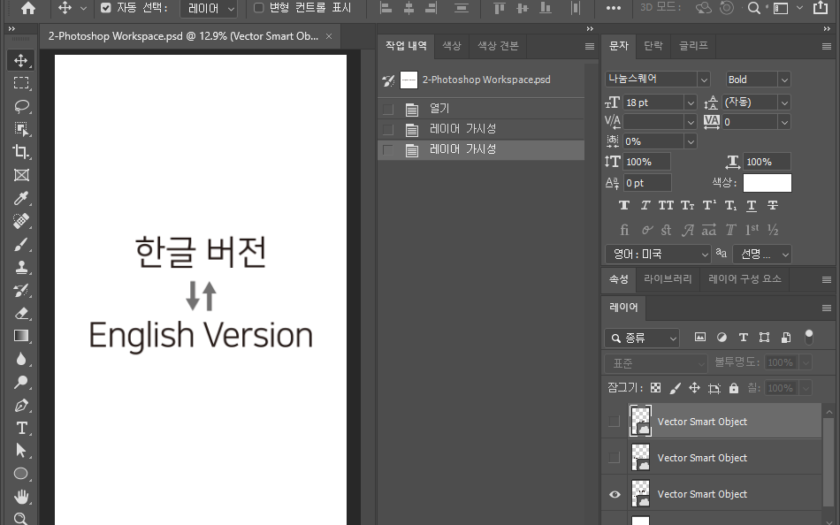The width and height of the screenshot is (840, 525).
Task: Enable the 변형 컨트롤 표시 checkbox
Action: coord(259,8)
